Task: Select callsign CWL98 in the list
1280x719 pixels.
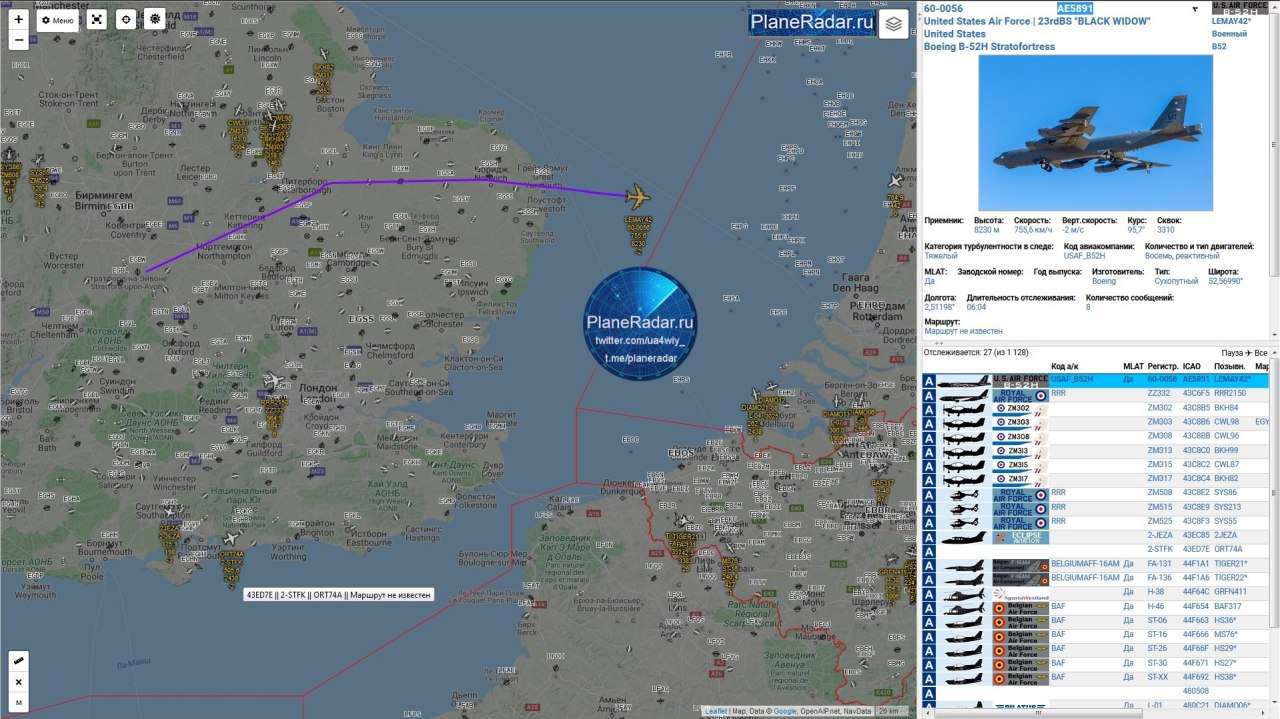Action: (1226, 422)
